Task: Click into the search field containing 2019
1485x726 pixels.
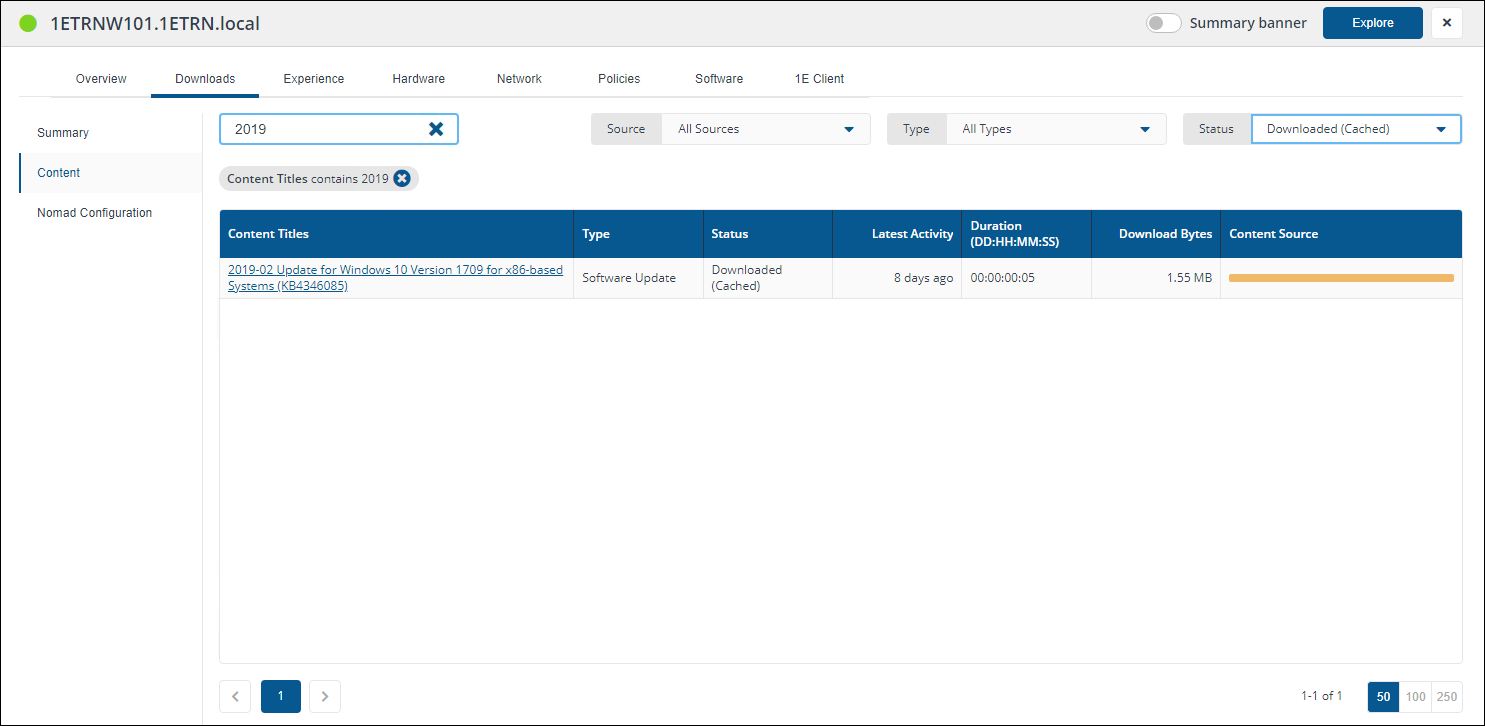Action: pos(320,129)
